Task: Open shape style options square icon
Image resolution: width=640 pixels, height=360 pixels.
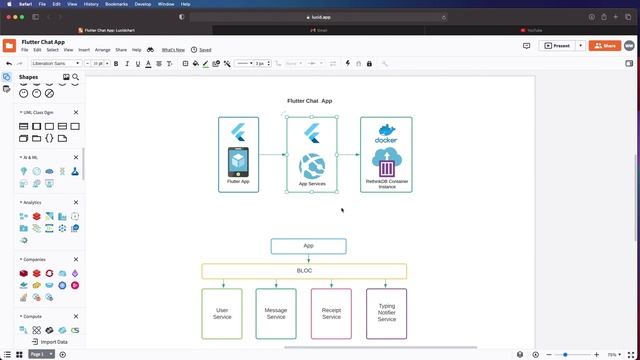Action: [x=185, y=64]
